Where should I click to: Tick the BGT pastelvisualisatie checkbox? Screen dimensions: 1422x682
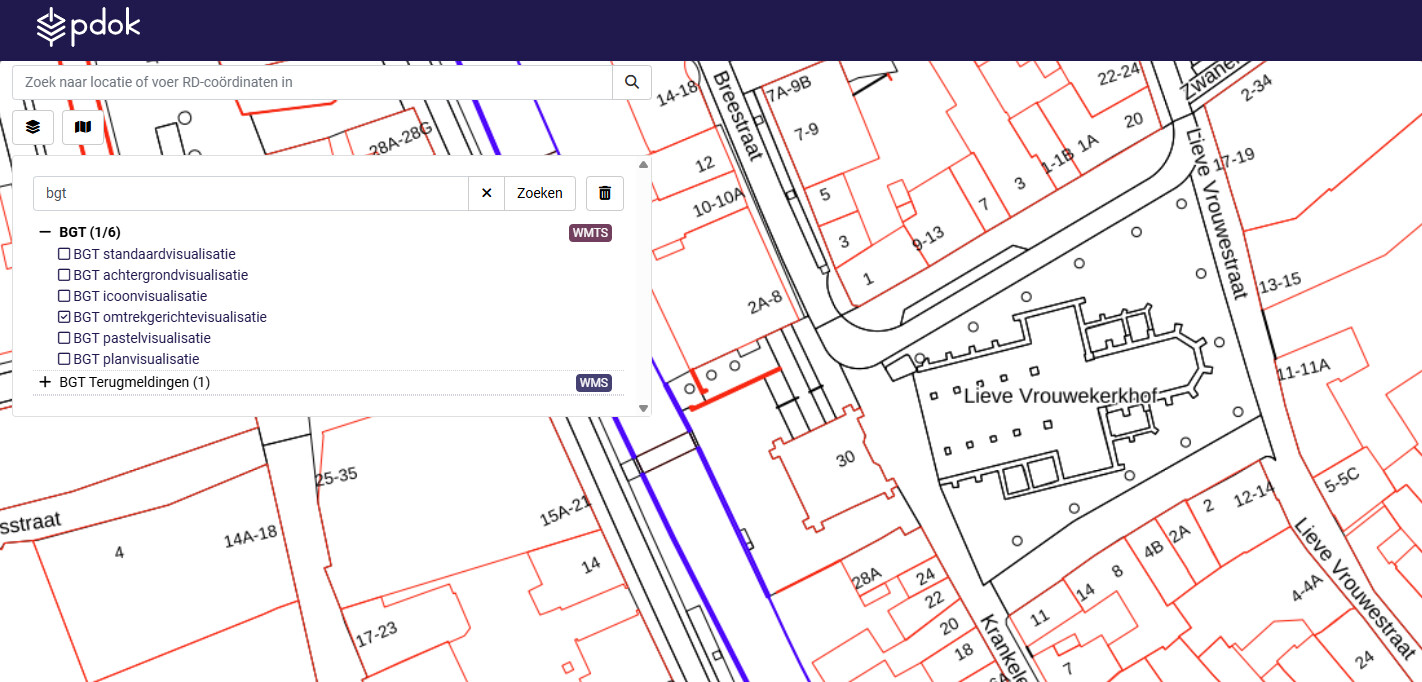(x=64, y=338)
